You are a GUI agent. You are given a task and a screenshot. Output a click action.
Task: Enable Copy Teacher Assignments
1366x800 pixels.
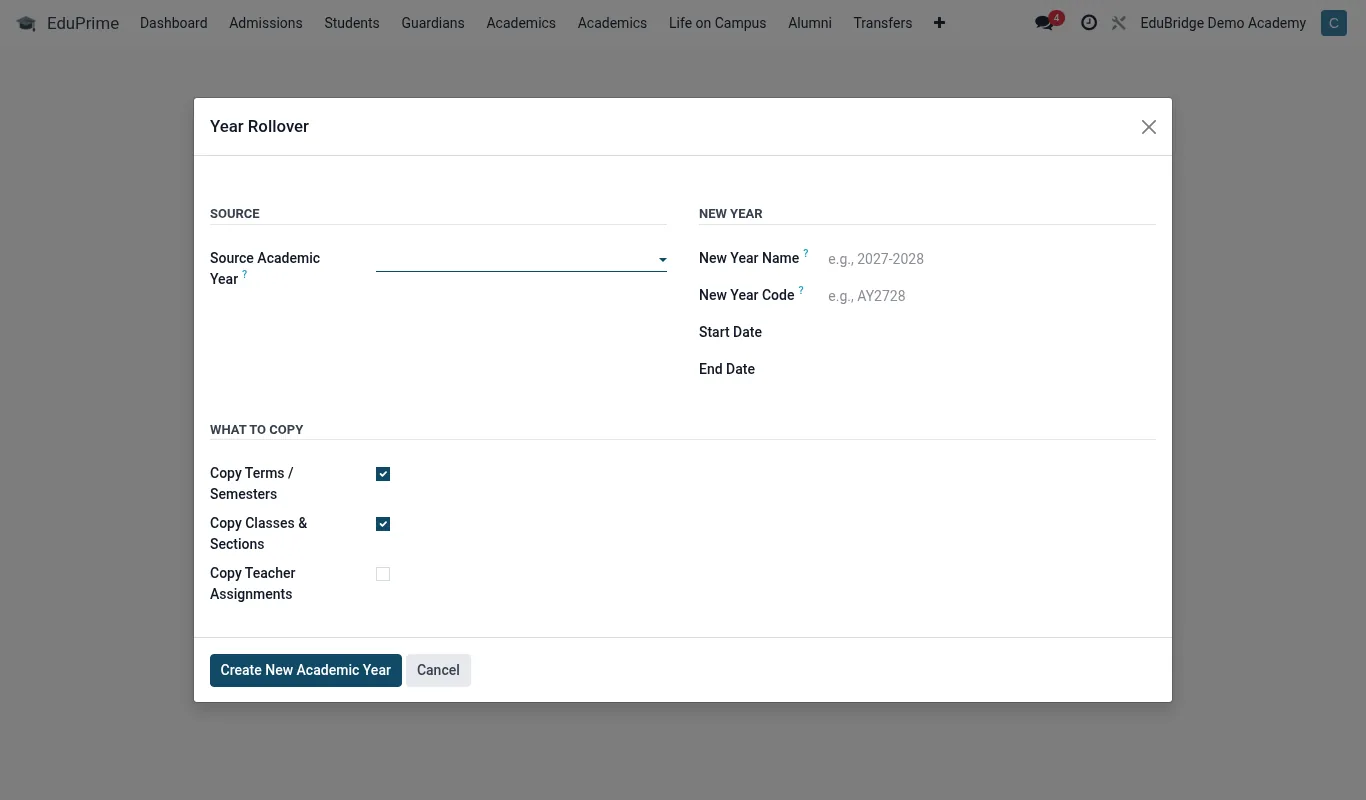383,574
